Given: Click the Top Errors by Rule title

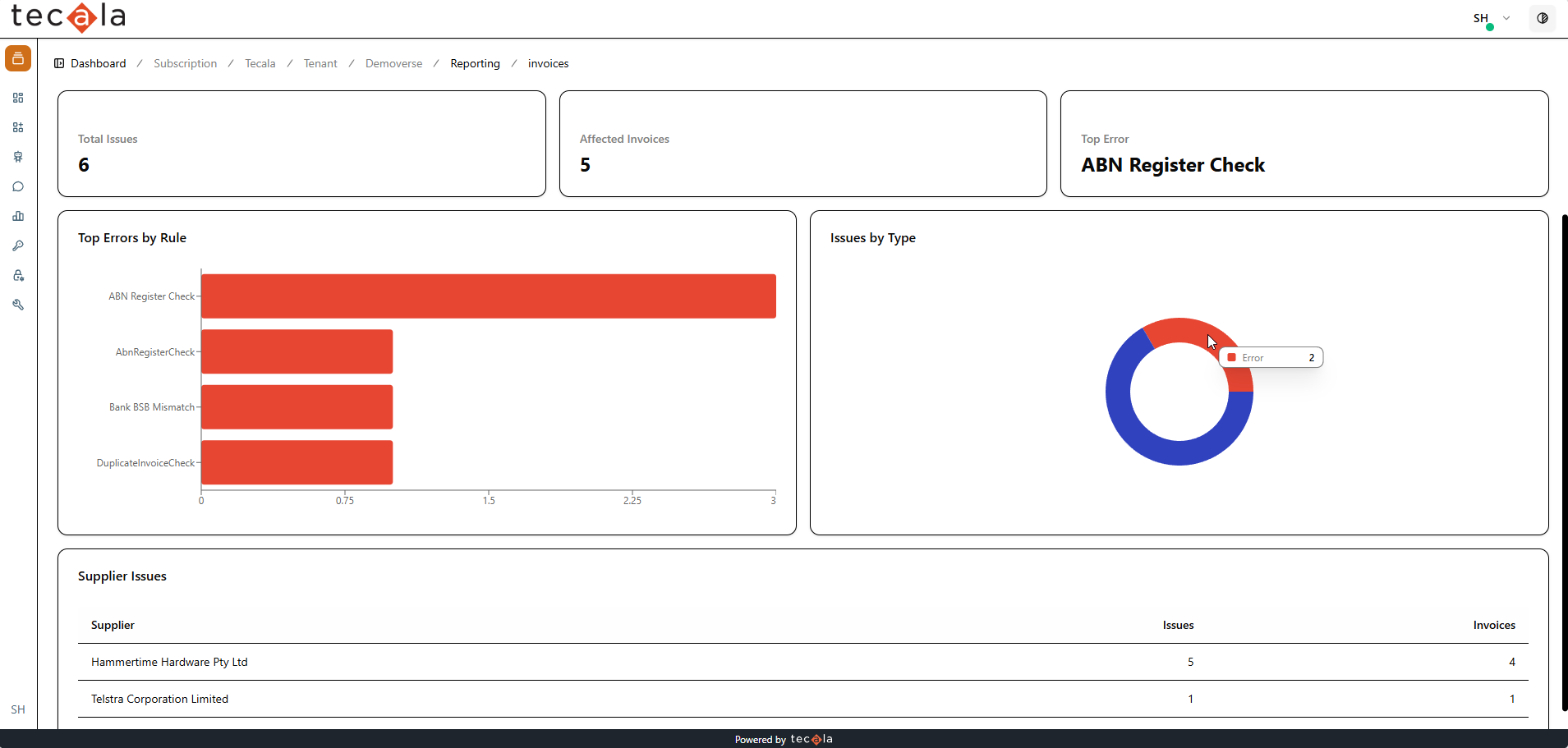Looking at the screenshot, I should click(x=132, y=238).
